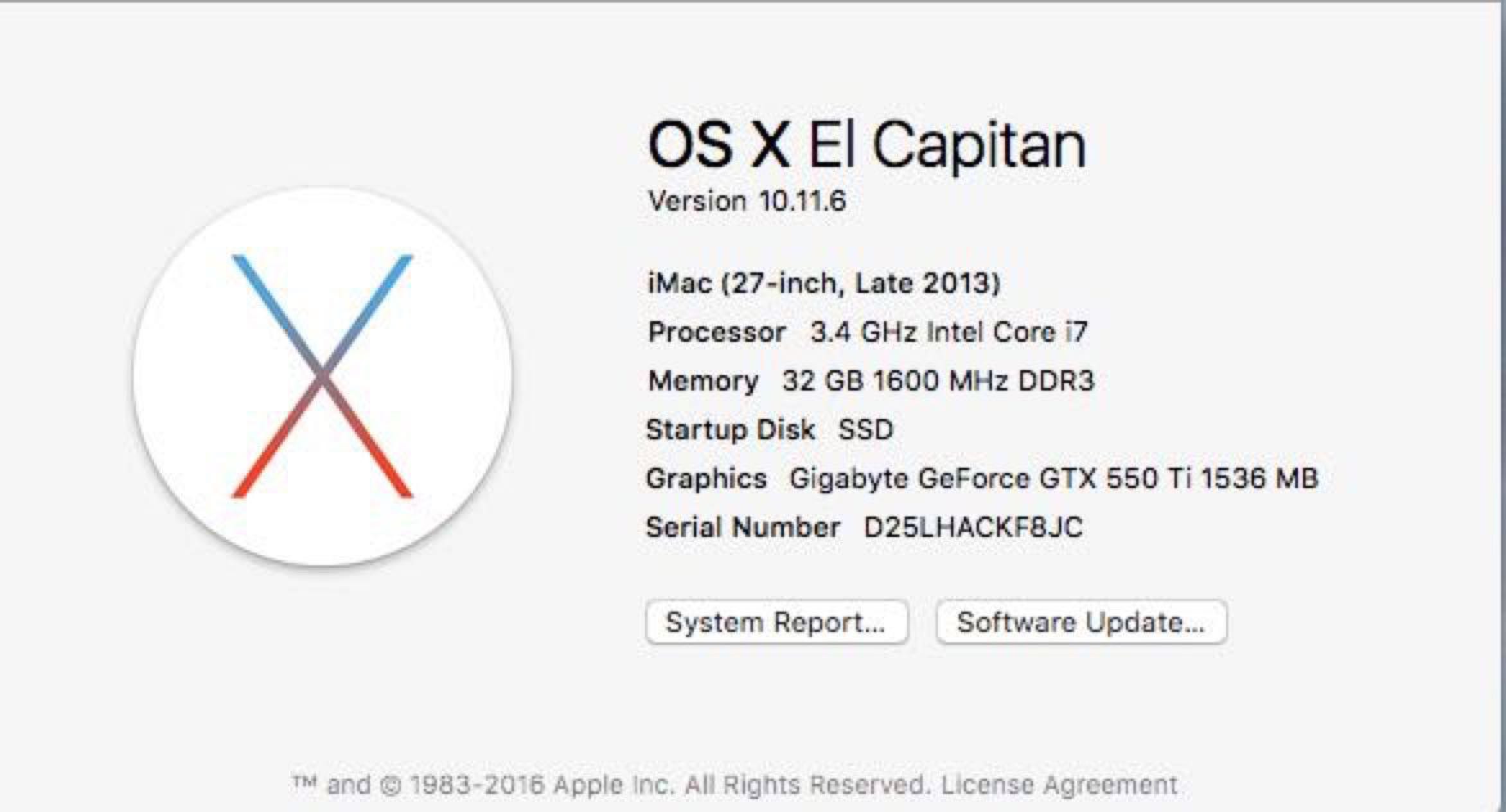Click the Startup Disk label
Viewport: 1506px width, 812px height.
click(x=731, y=430)
